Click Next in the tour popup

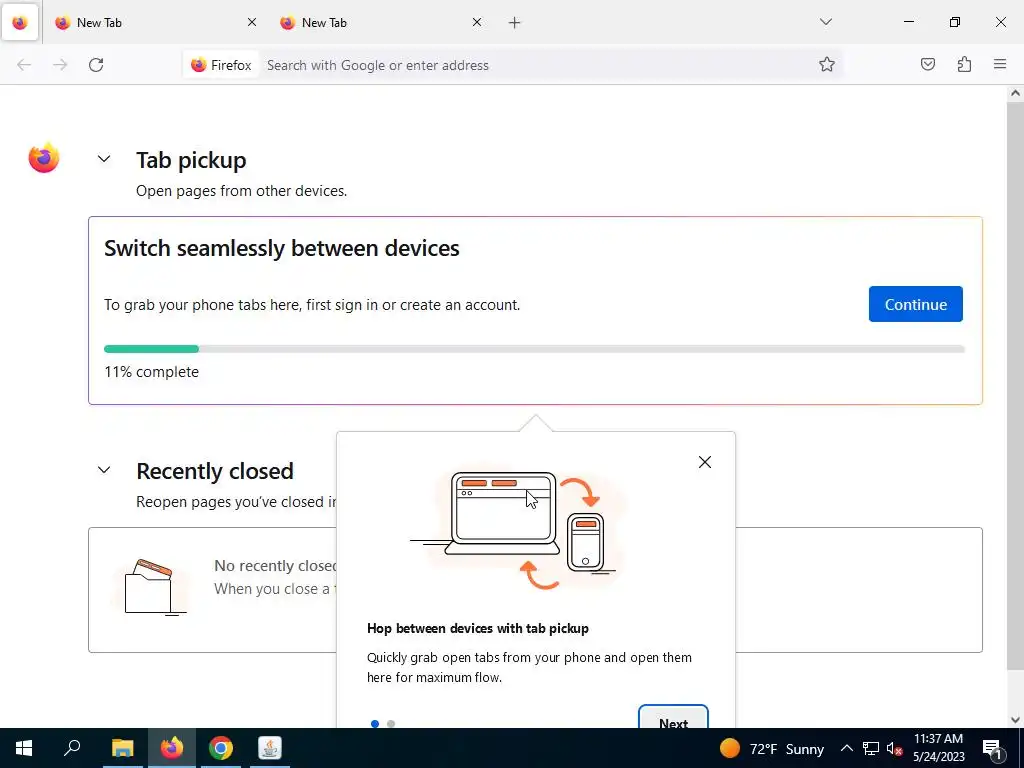tap(673, 717)
